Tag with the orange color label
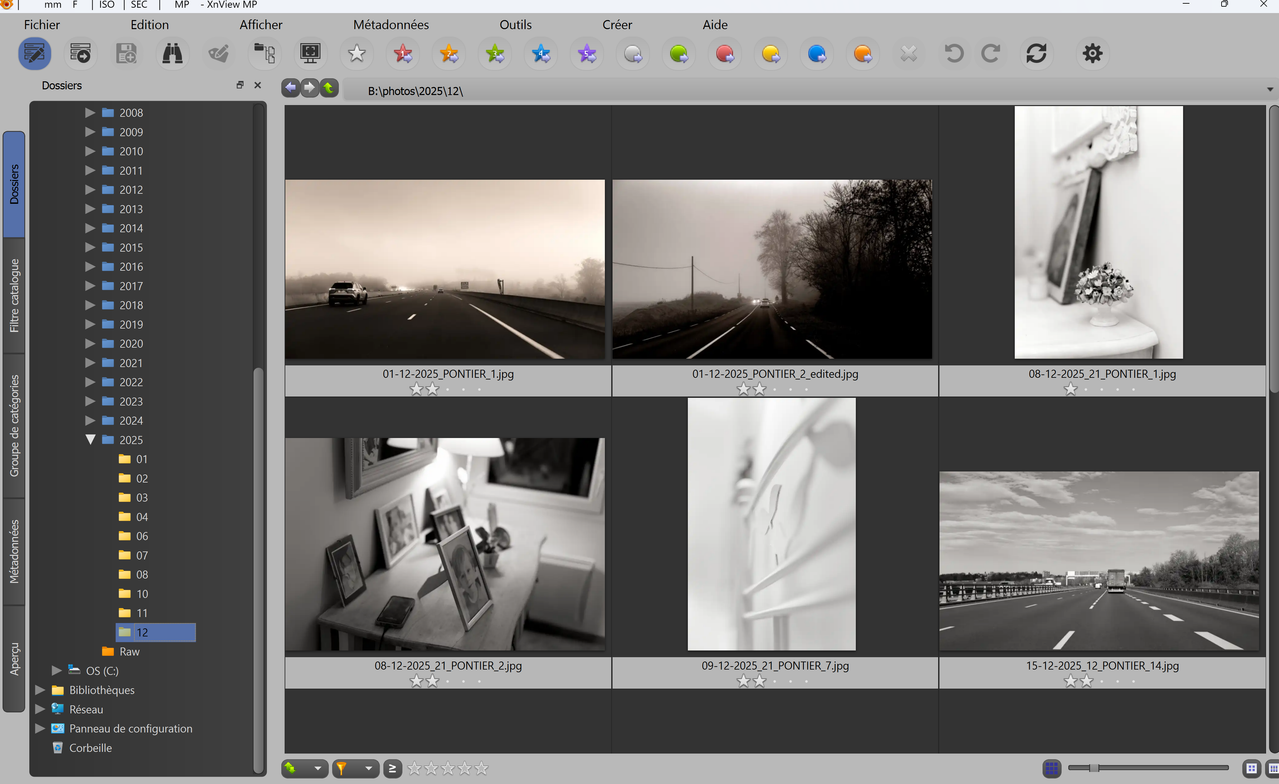1279x784 pixels. tap(863, 53)
